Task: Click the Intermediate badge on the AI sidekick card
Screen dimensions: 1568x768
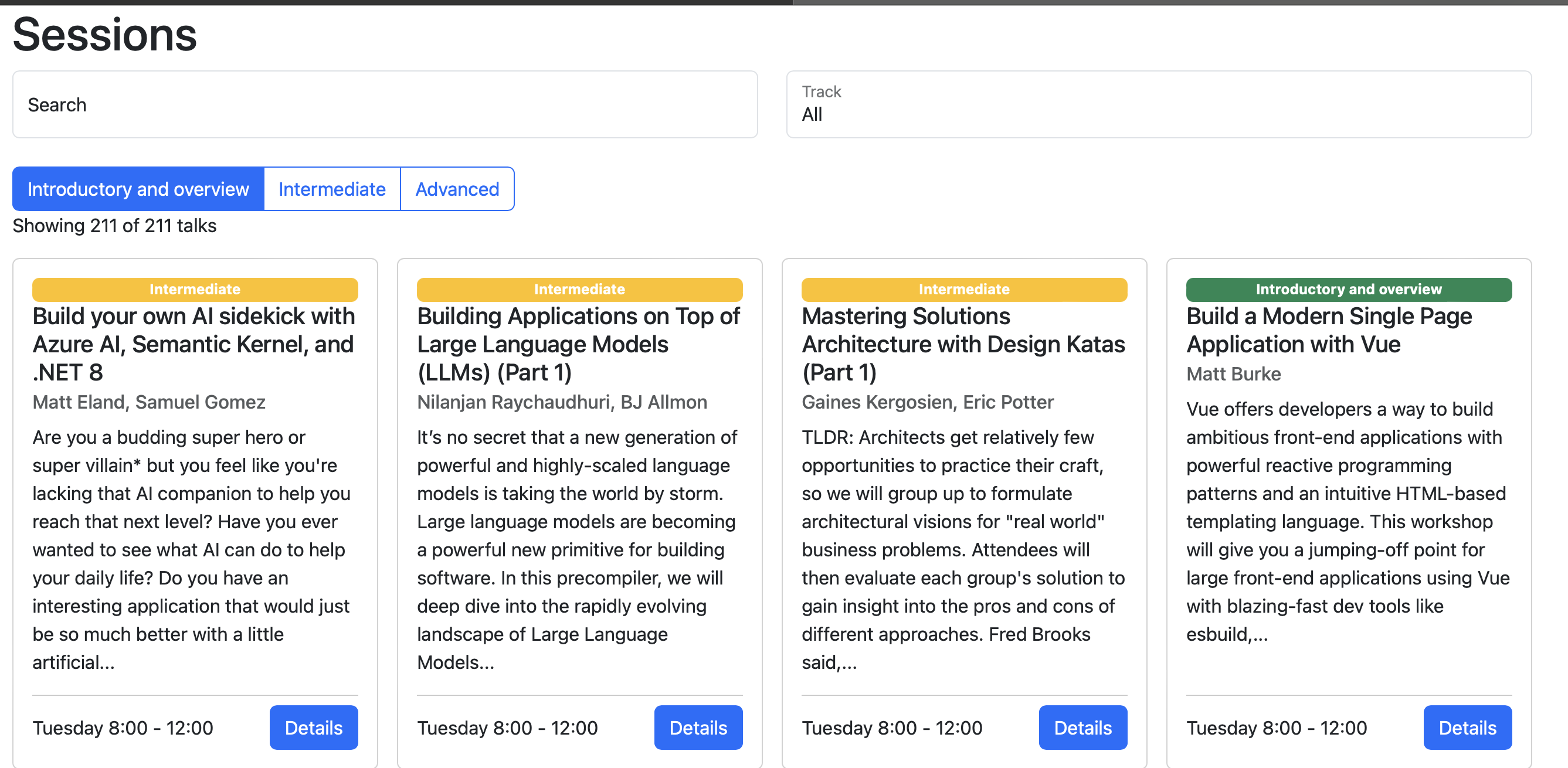Action: tap(195, 290)
